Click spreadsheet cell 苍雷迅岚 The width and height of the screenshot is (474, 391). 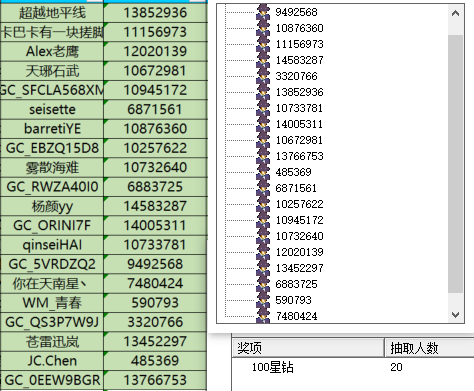coord(52,342)
